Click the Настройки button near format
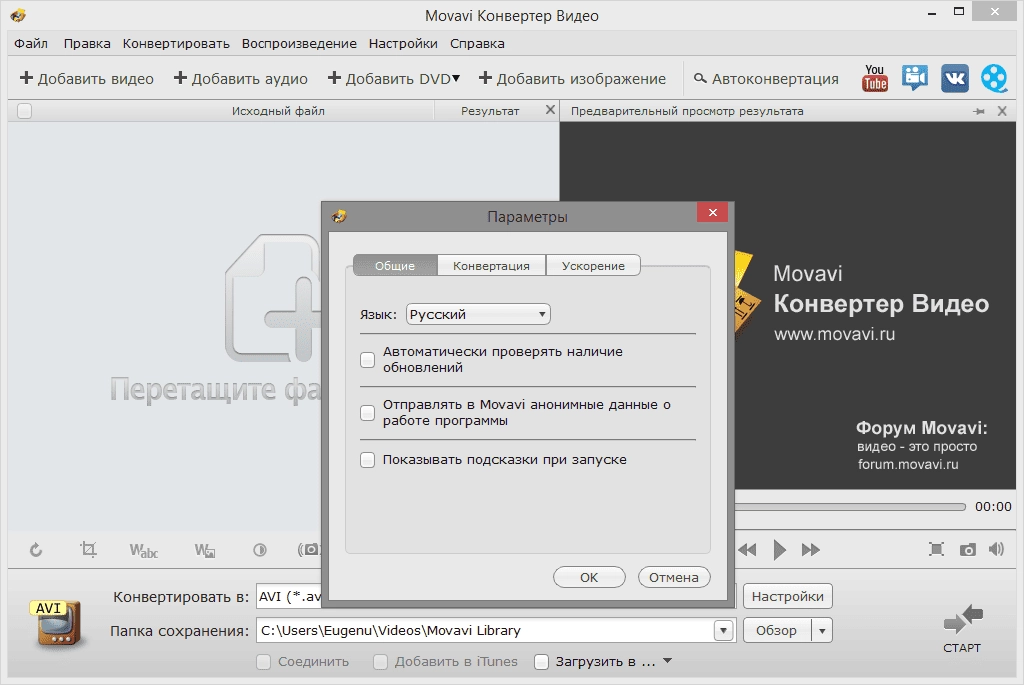 pyautogui.click(x=788, y=596)
